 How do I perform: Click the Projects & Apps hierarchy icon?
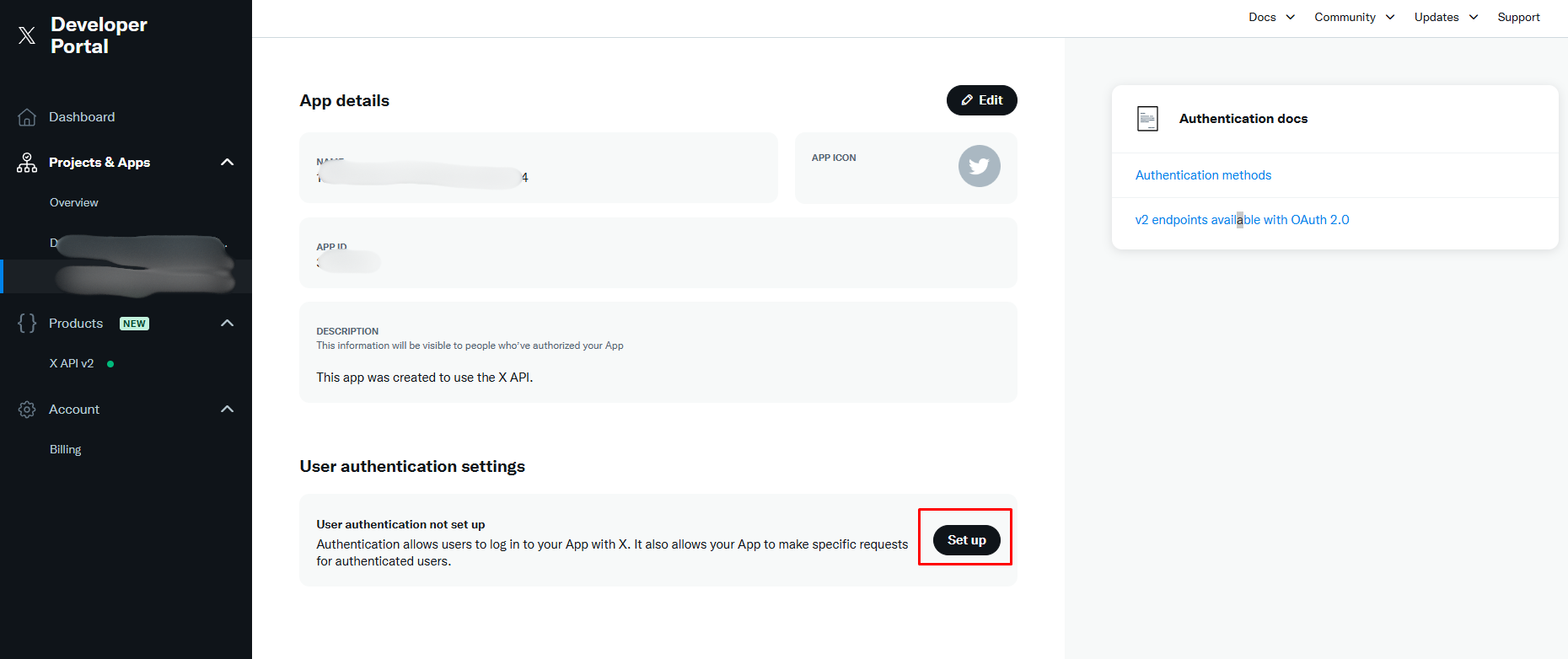point(27,163)
